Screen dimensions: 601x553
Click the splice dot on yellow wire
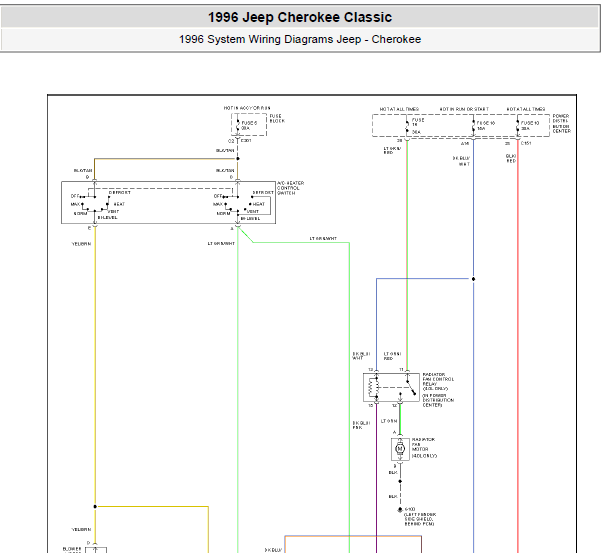pyautogui.click(x=95, y=506)
